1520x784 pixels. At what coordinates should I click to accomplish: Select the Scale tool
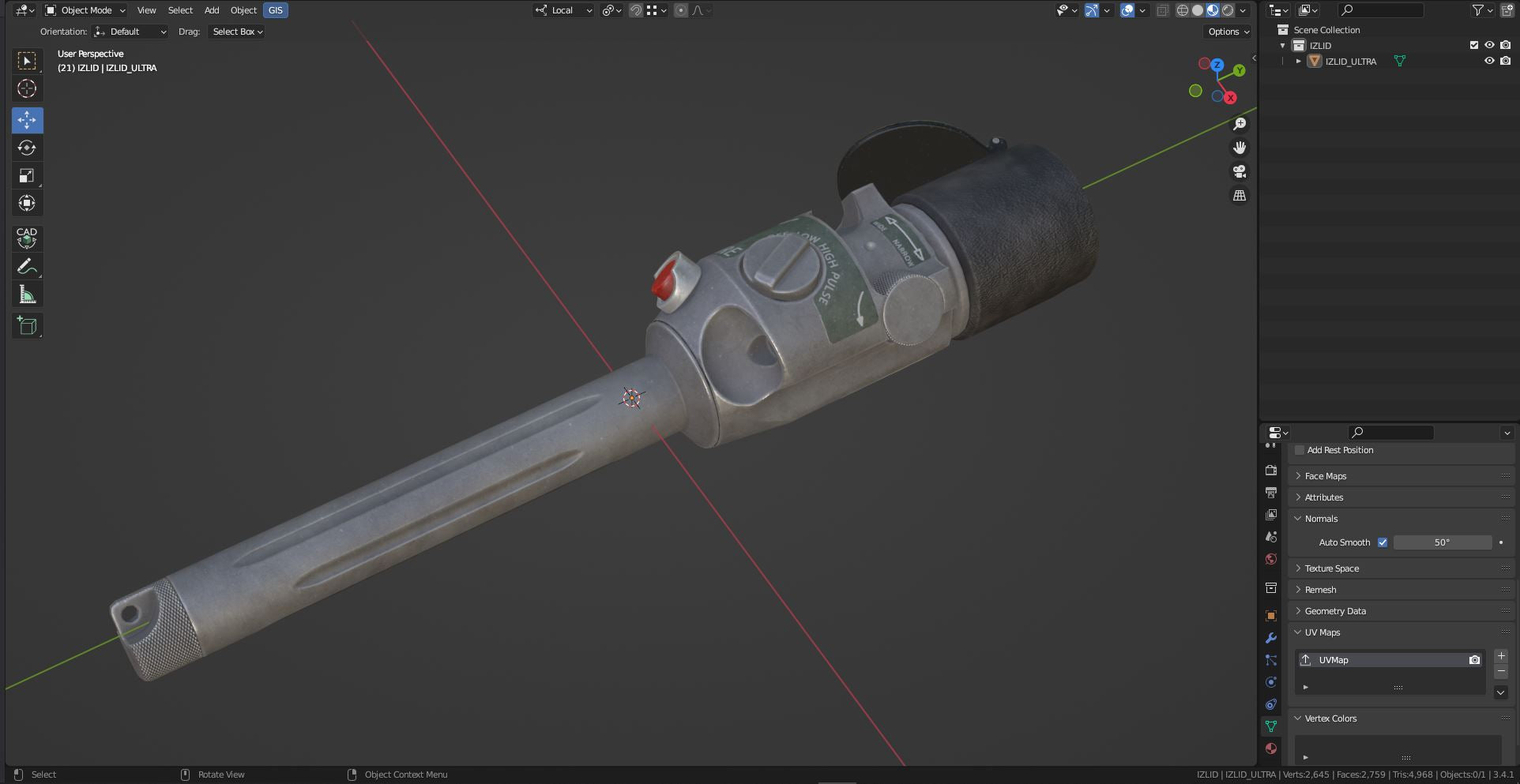pyautogui.click(x=27, y=175)
